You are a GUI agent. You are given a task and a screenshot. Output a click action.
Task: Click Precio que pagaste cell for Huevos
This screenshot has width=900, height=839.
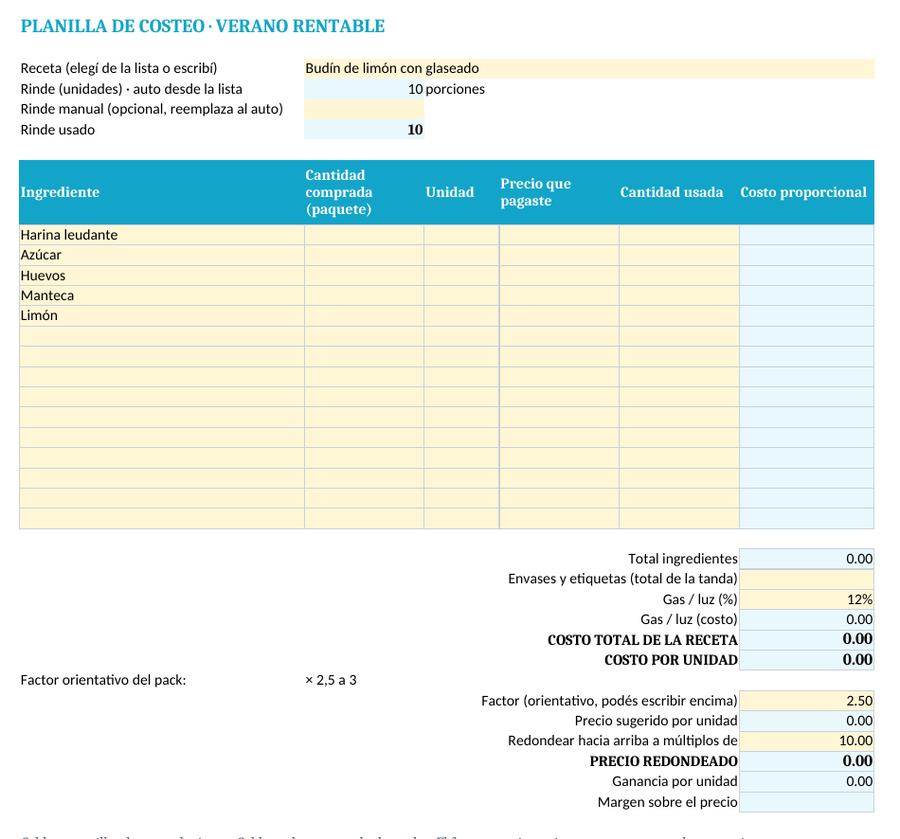(559, 275)
